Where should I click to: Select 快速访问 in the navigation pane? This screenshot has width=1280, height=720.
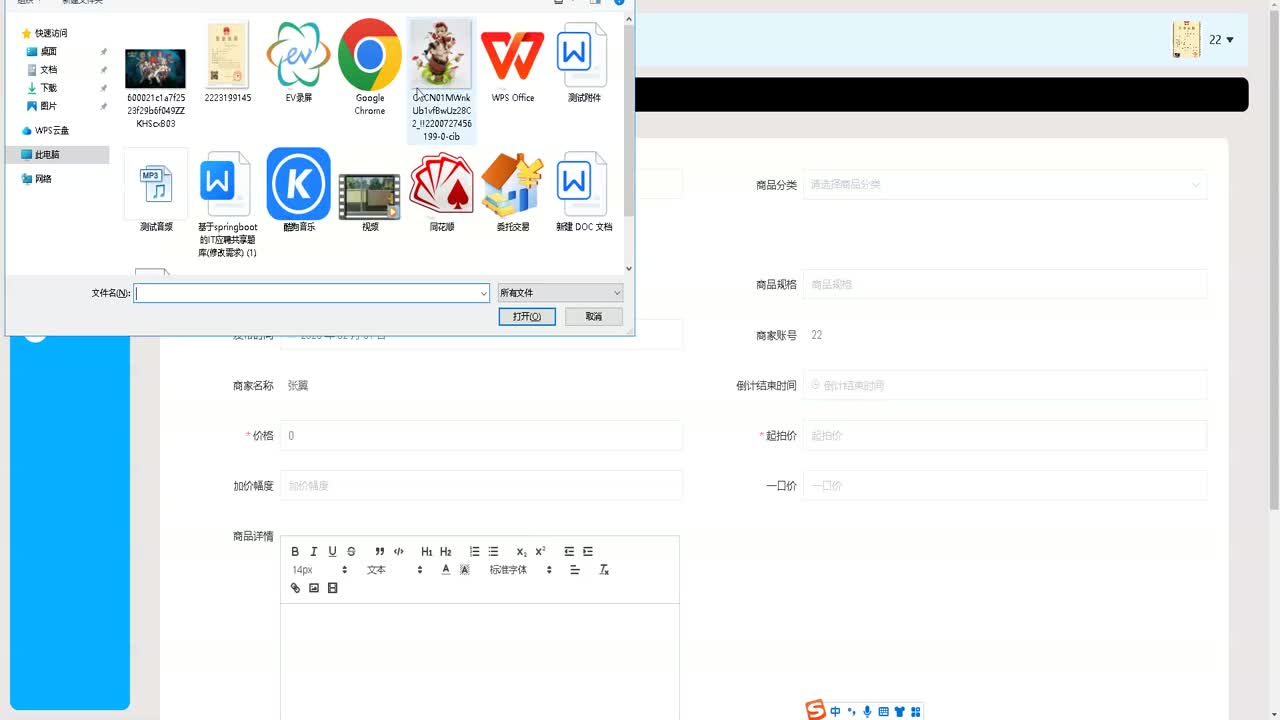51,33
